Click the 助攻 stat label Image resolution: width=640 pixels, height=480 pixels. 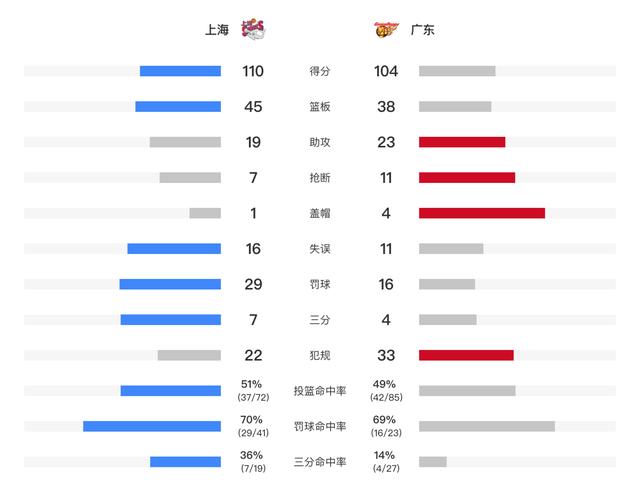pos(320,142)
